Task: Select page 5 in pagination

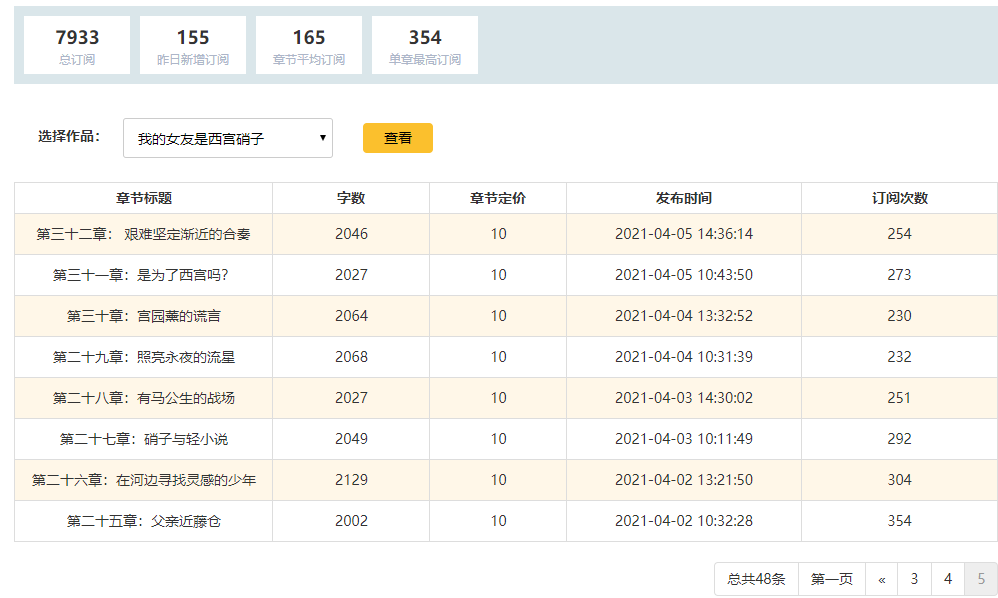Action: 980,579
